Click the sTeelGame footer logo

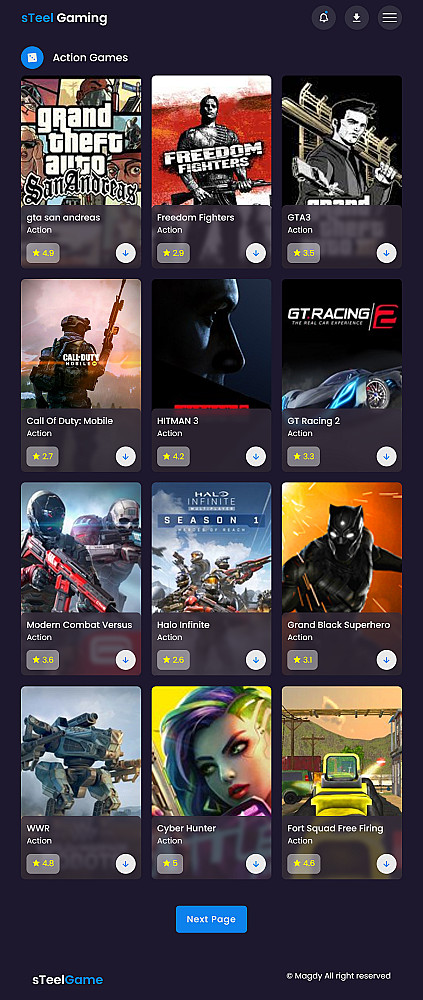[68, 980]
